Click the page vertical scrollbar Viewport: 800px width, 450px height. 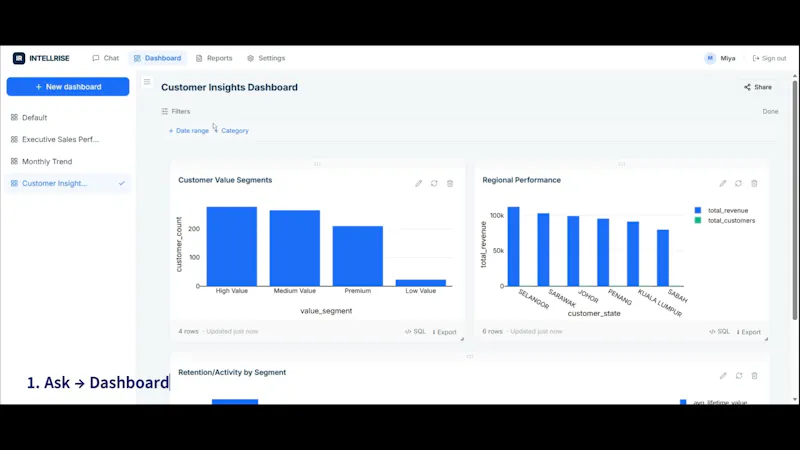pos(794,201)
